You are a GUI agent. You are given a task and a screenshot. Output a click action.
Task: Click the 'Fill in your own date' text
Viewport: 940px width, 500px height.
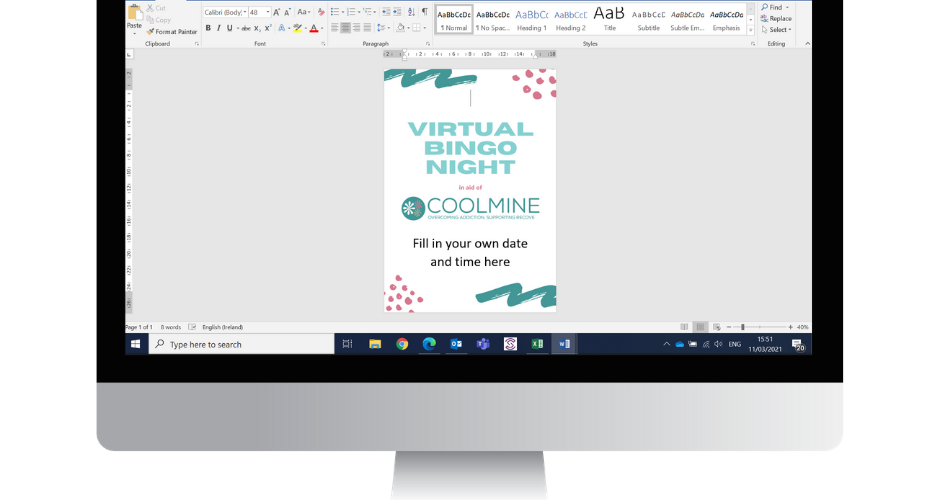[470, 243]
